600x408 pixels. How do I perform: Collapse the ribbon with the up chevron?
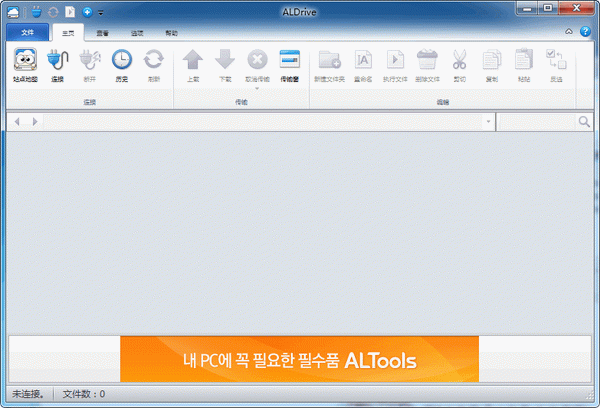pyautogui.click(x=569, y=31)
